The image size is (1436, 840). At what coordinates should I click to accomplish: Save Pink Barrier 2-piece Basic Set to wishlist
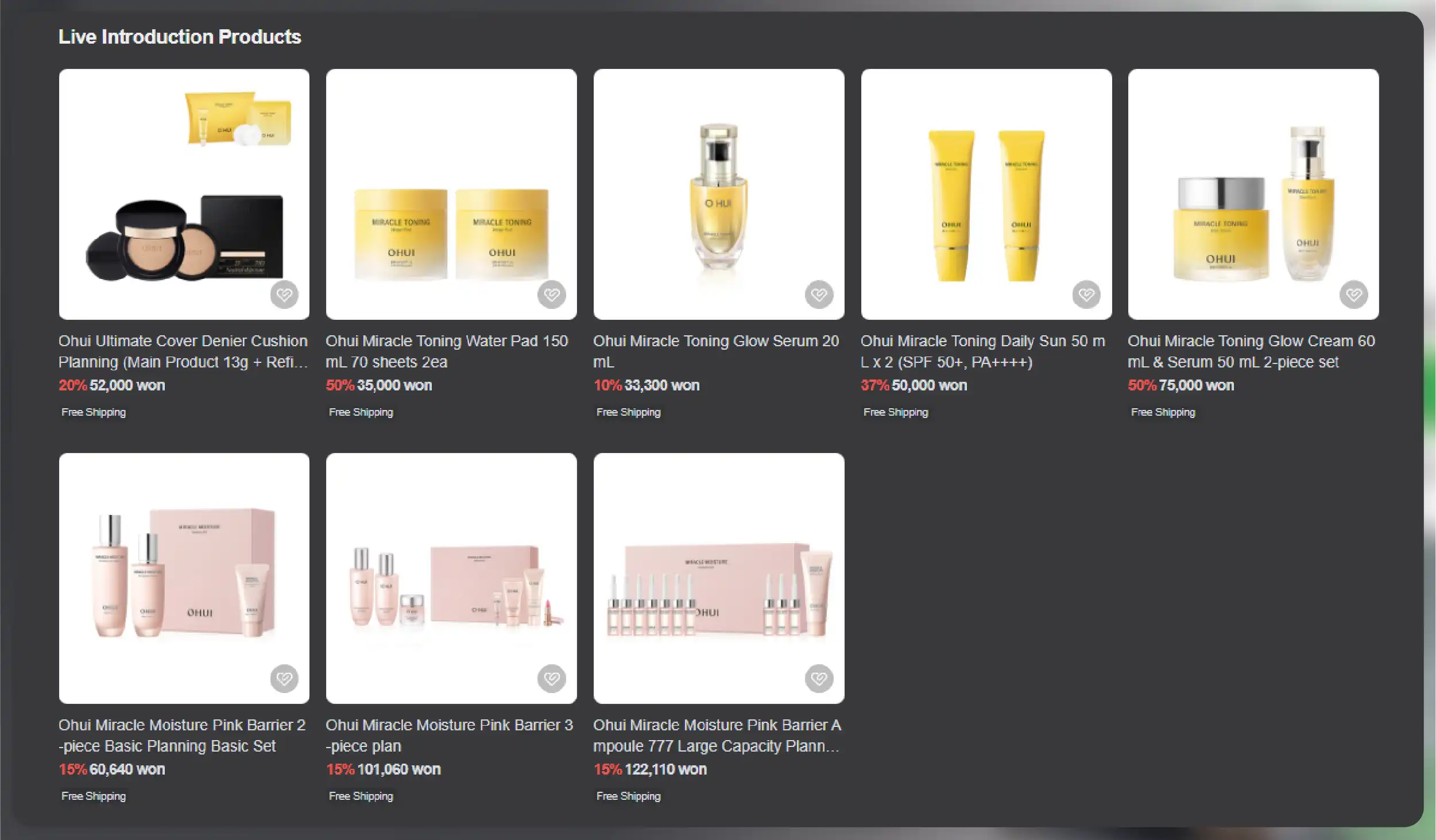(284, 679)
